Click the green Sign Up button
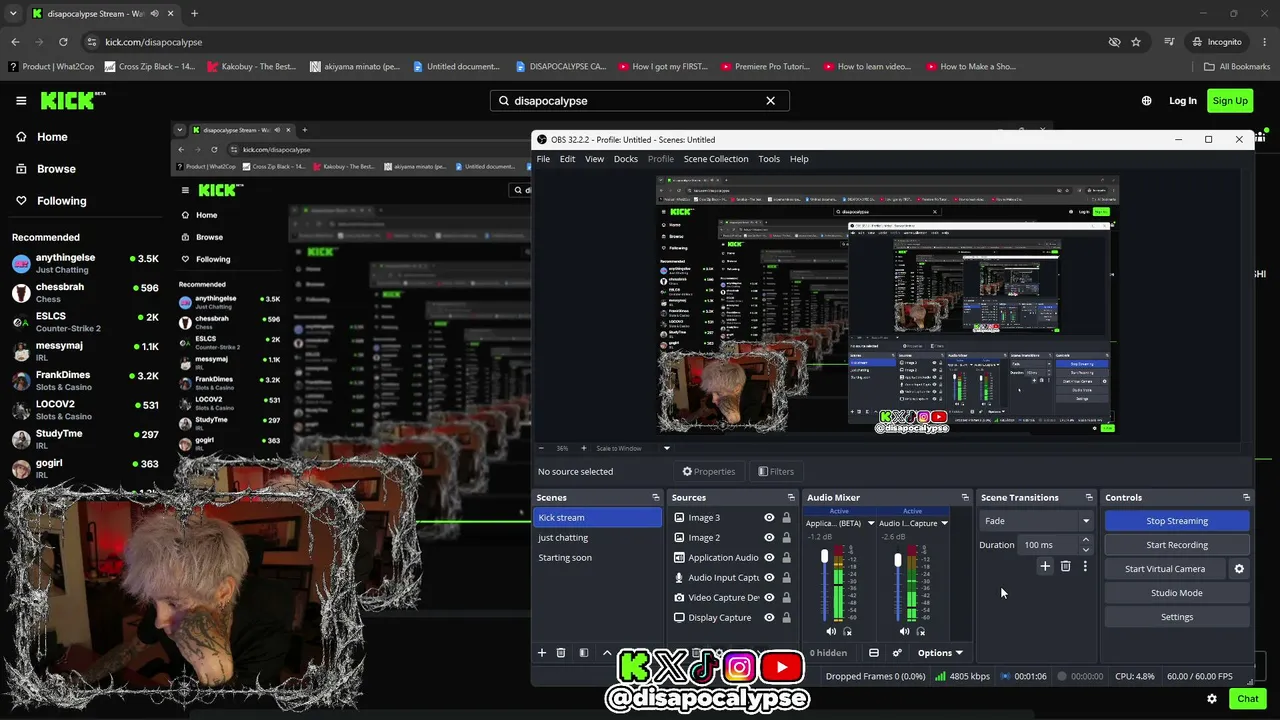Screen dimensions: 1280x720 click(x=1230, y=100)
